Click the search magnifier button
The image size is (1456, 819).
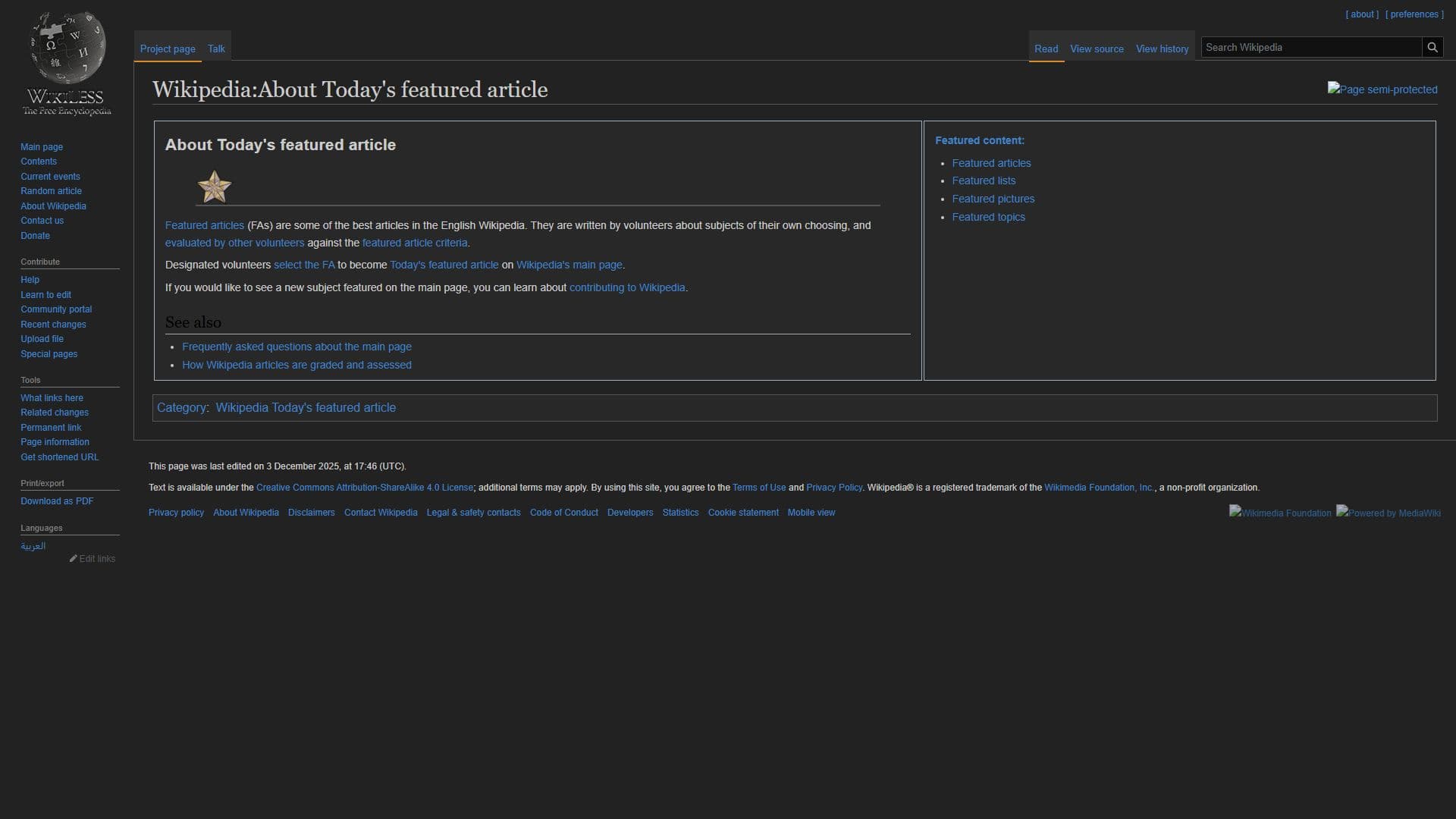[1432, 47]
